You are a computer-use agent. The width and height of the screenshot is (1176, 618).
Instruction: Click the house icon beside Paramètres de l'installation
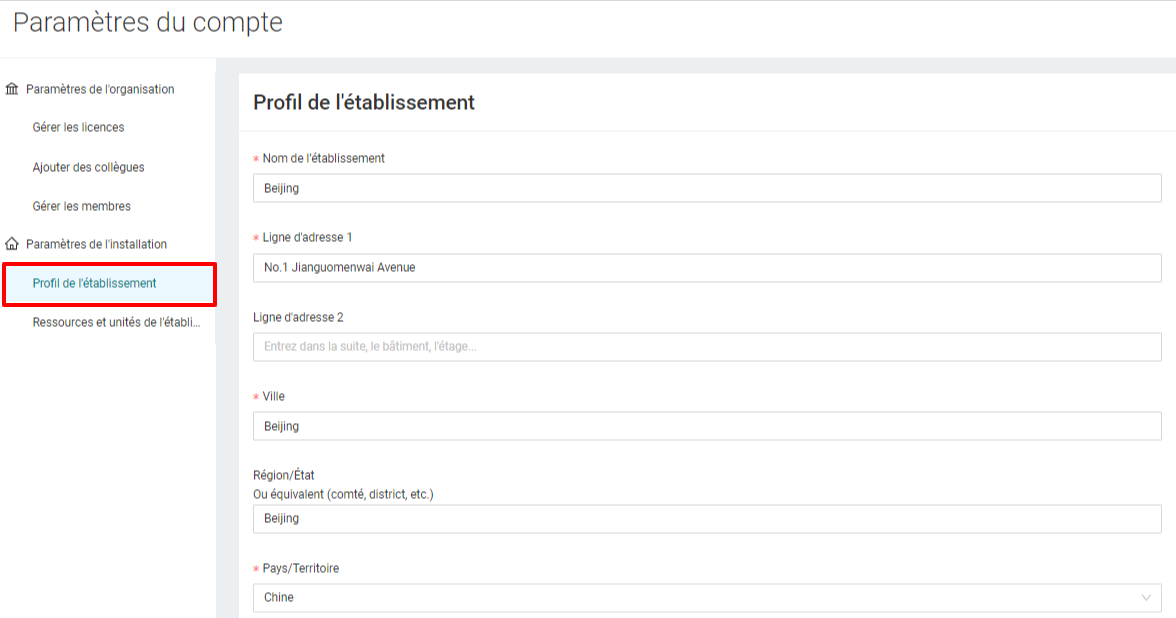(x=12, y=244)
